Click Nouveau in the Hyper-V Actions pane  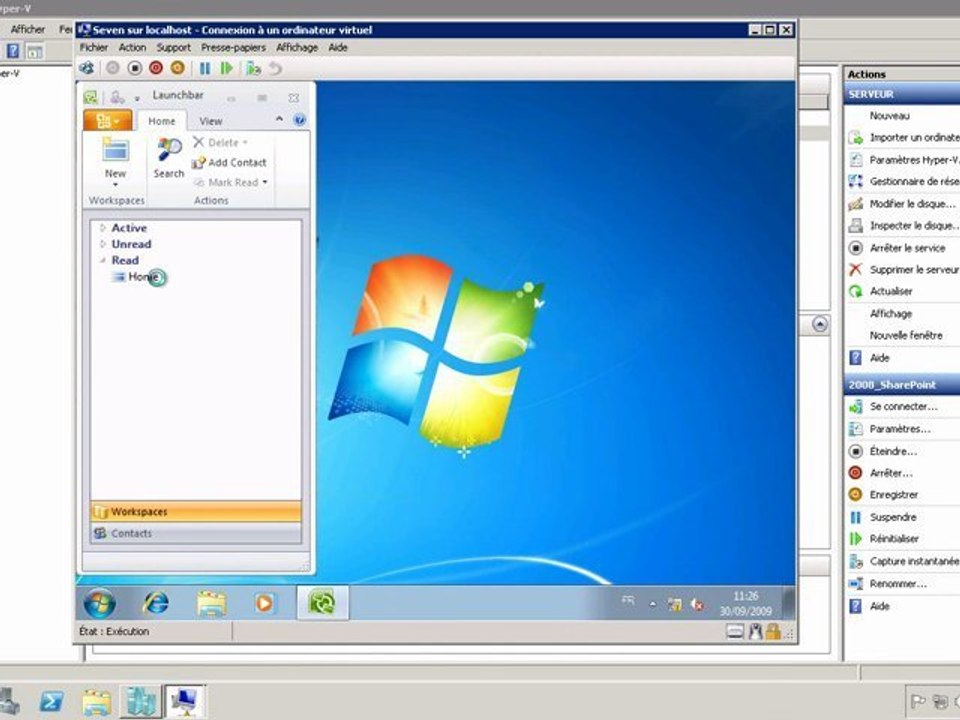pos(889,116)
